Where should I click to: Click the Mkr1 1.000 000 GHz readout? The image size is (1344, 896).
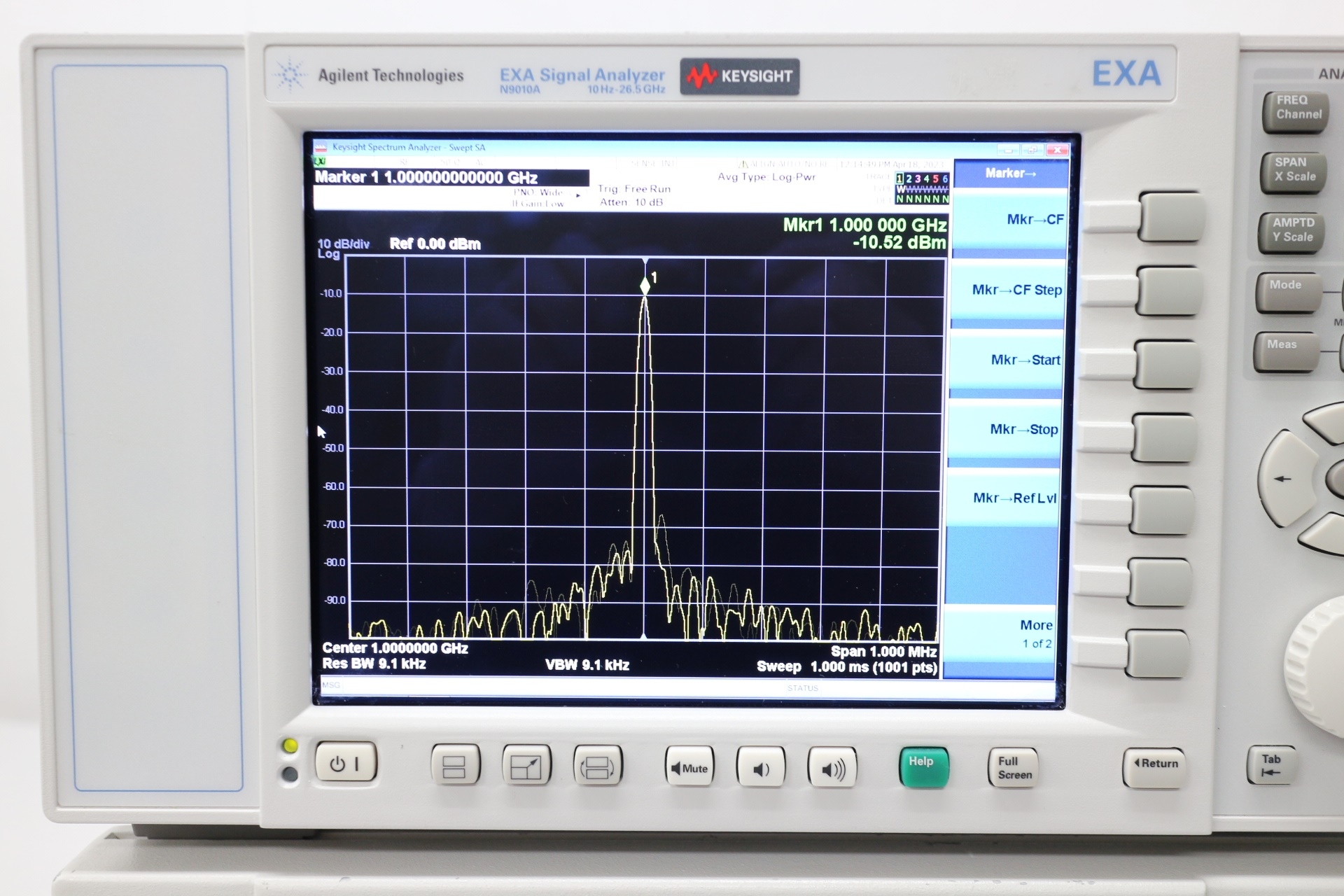[x=864, y=225]
